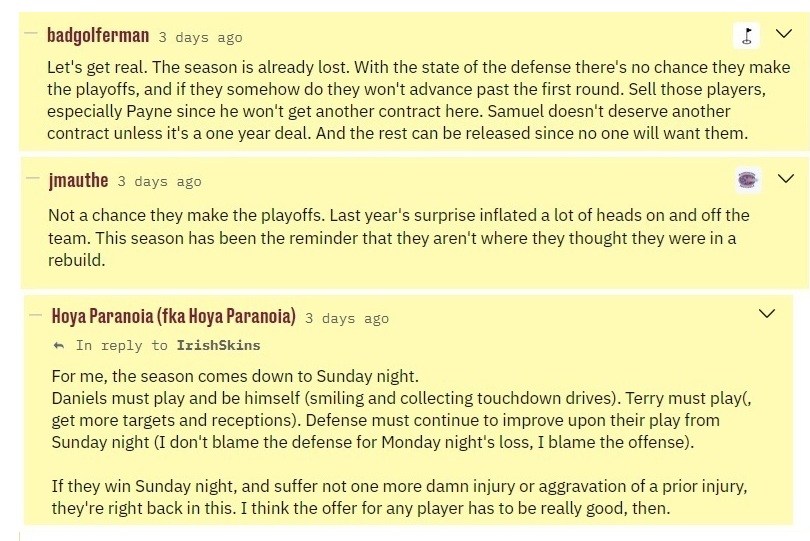Open the permalink timestamp on Hoya Paranoia's comment
The height and width of the screenshot is (541, 810).
click(x=347, y=319)
